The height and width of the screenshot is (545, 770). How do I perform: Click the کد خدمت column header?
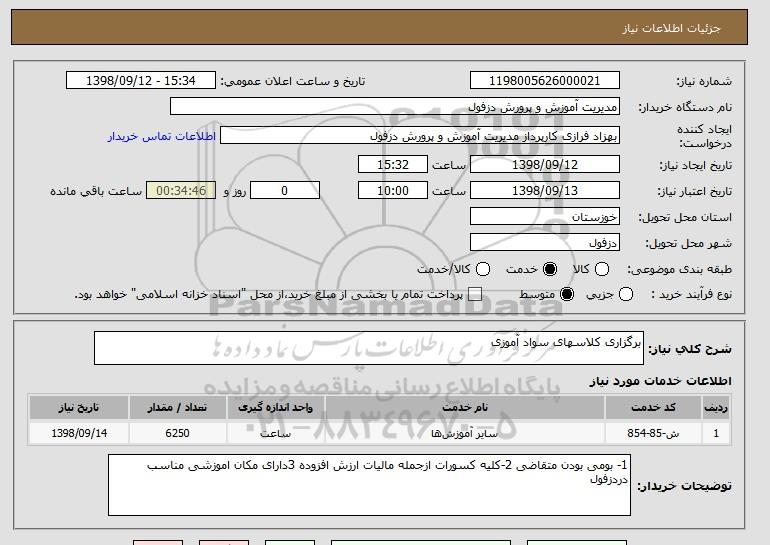pos(653,408)
